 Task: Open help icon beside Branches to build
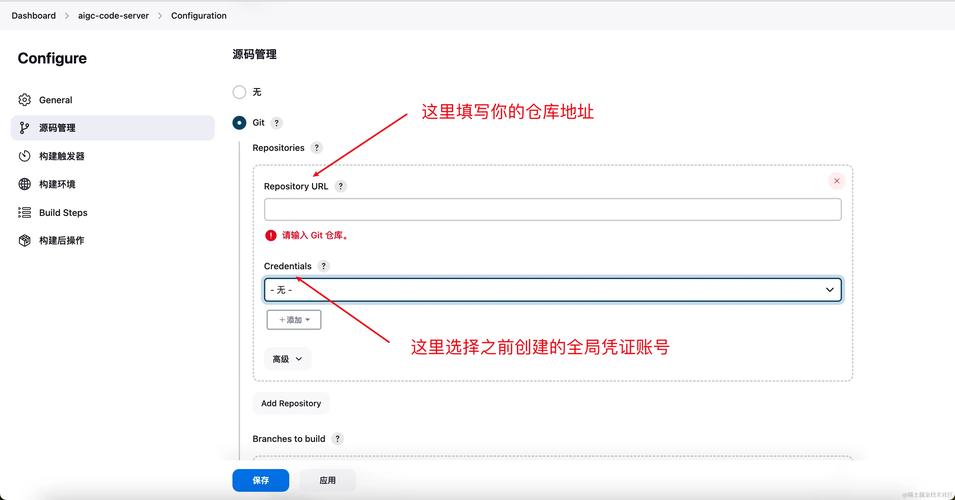pyautogui.click(x=337, y=438)
